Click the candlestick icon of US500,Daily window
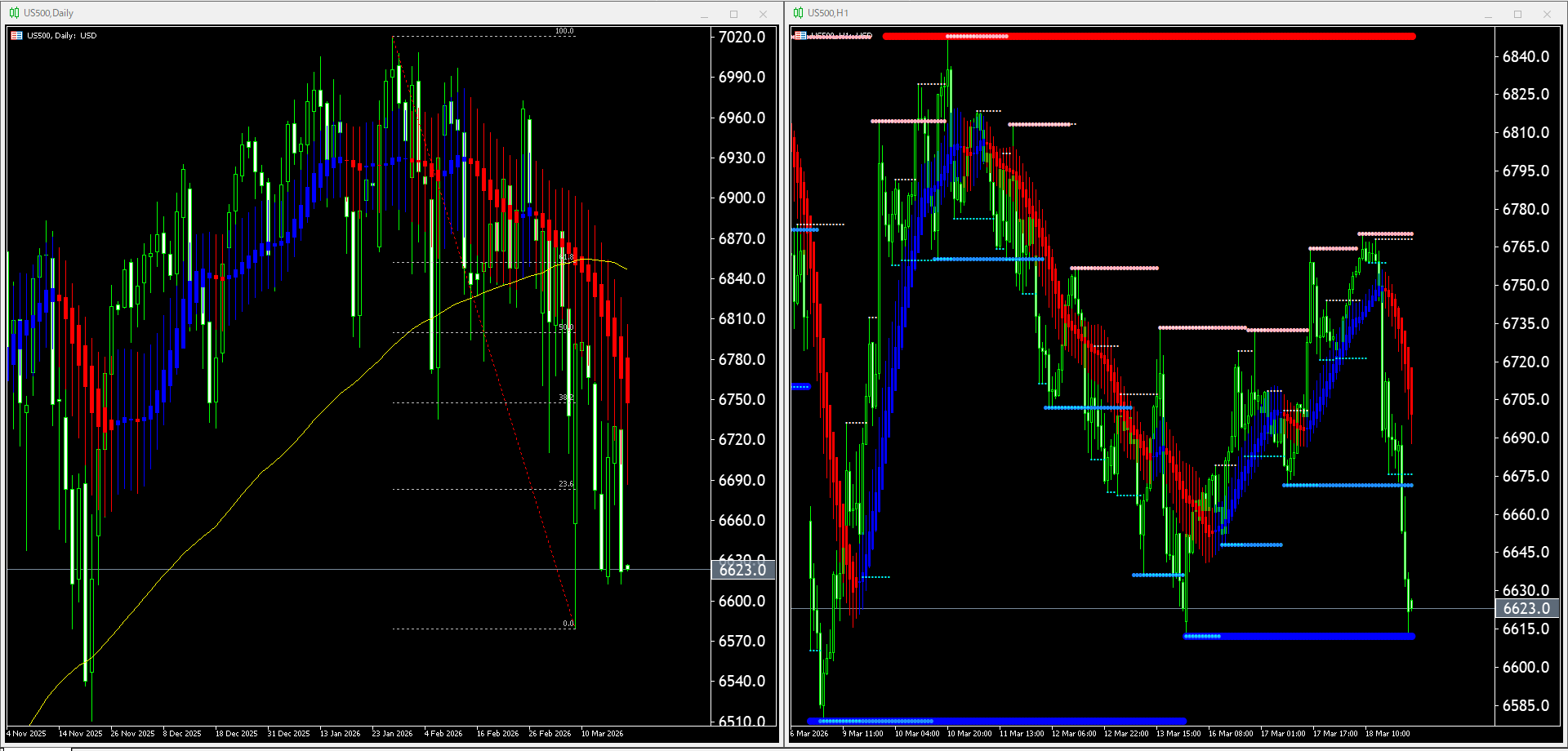Screen dimensions: 1568x751 (14, 13)
